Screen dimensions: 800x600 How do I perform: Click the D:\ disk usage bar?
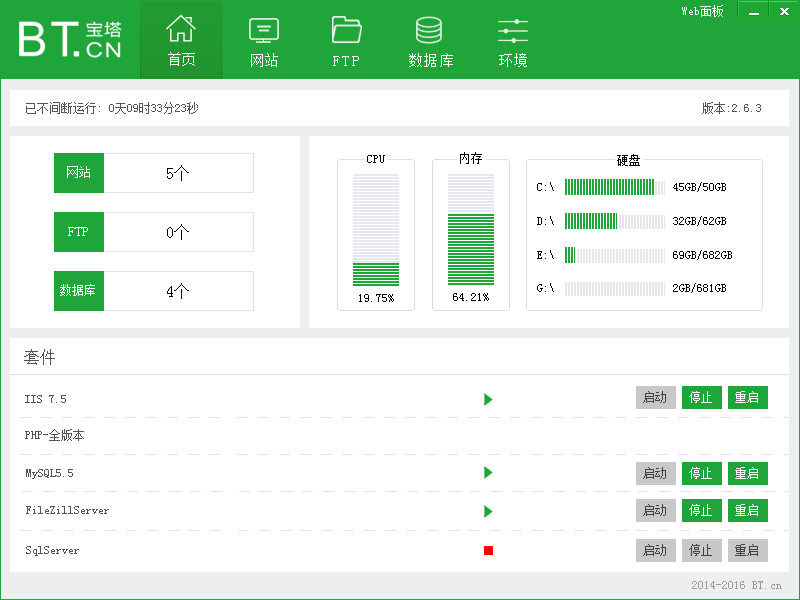pos(615,221)
